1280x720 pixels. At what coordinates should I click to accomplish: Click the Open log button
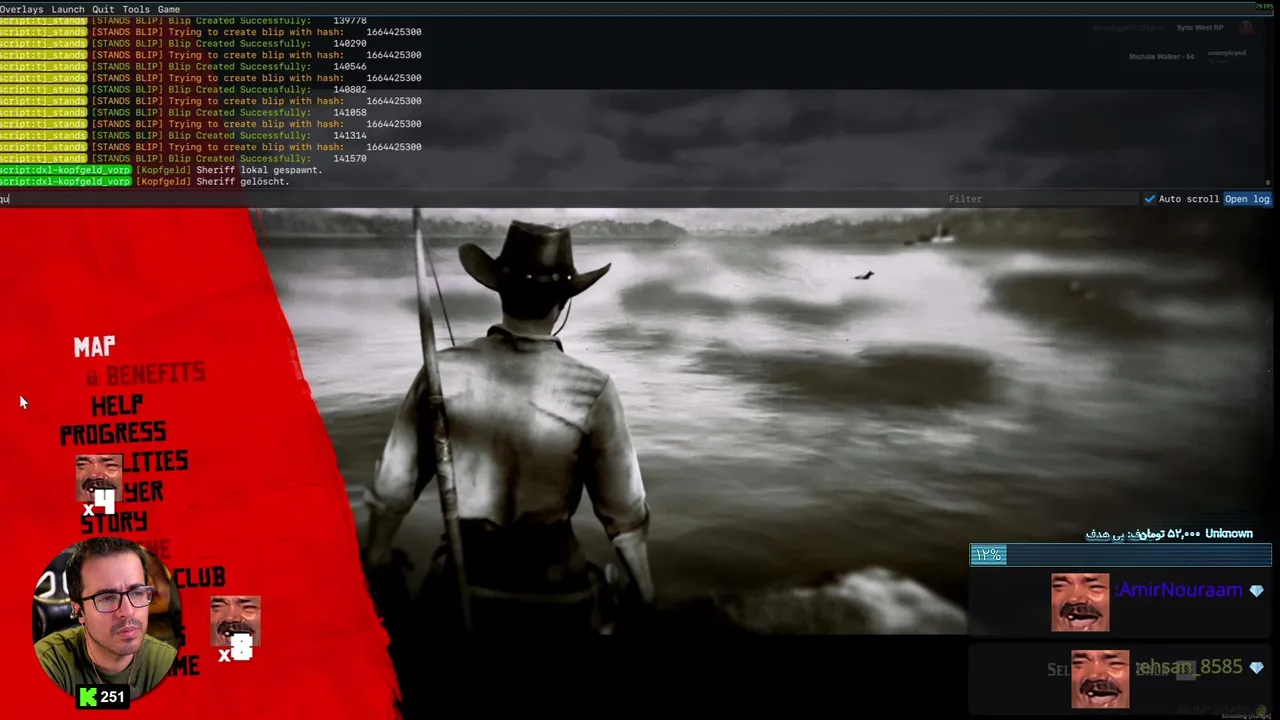coord(1247,199)
